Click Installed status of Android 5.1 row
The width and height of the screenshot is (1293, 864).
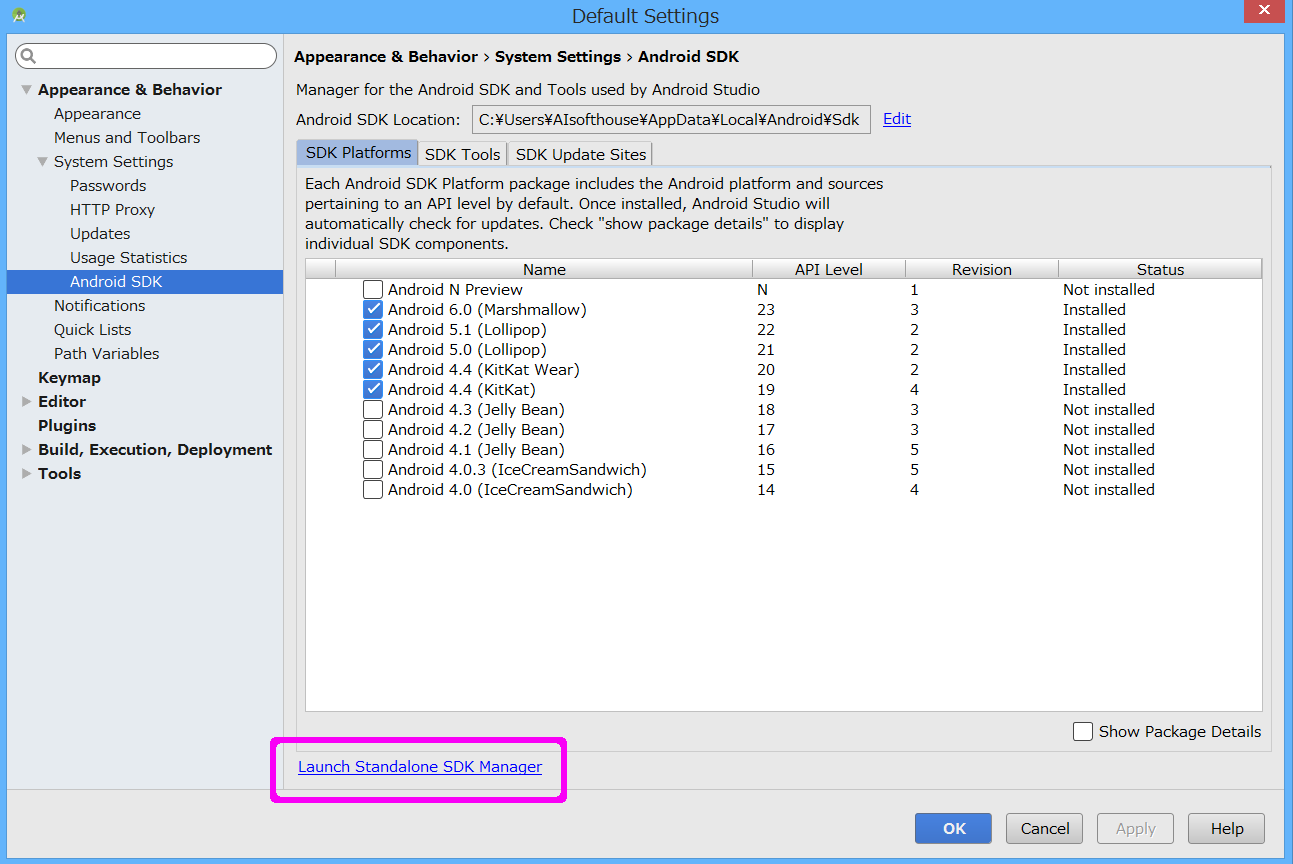[1094, 330]
